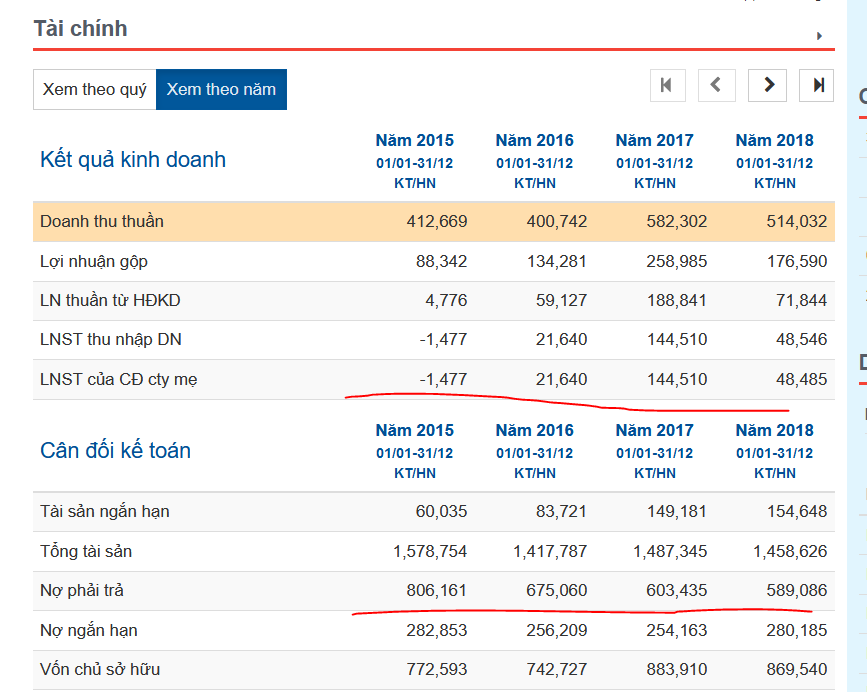
Task: Open the Kết quả kinh doanh heading
Action: (133, 160)
